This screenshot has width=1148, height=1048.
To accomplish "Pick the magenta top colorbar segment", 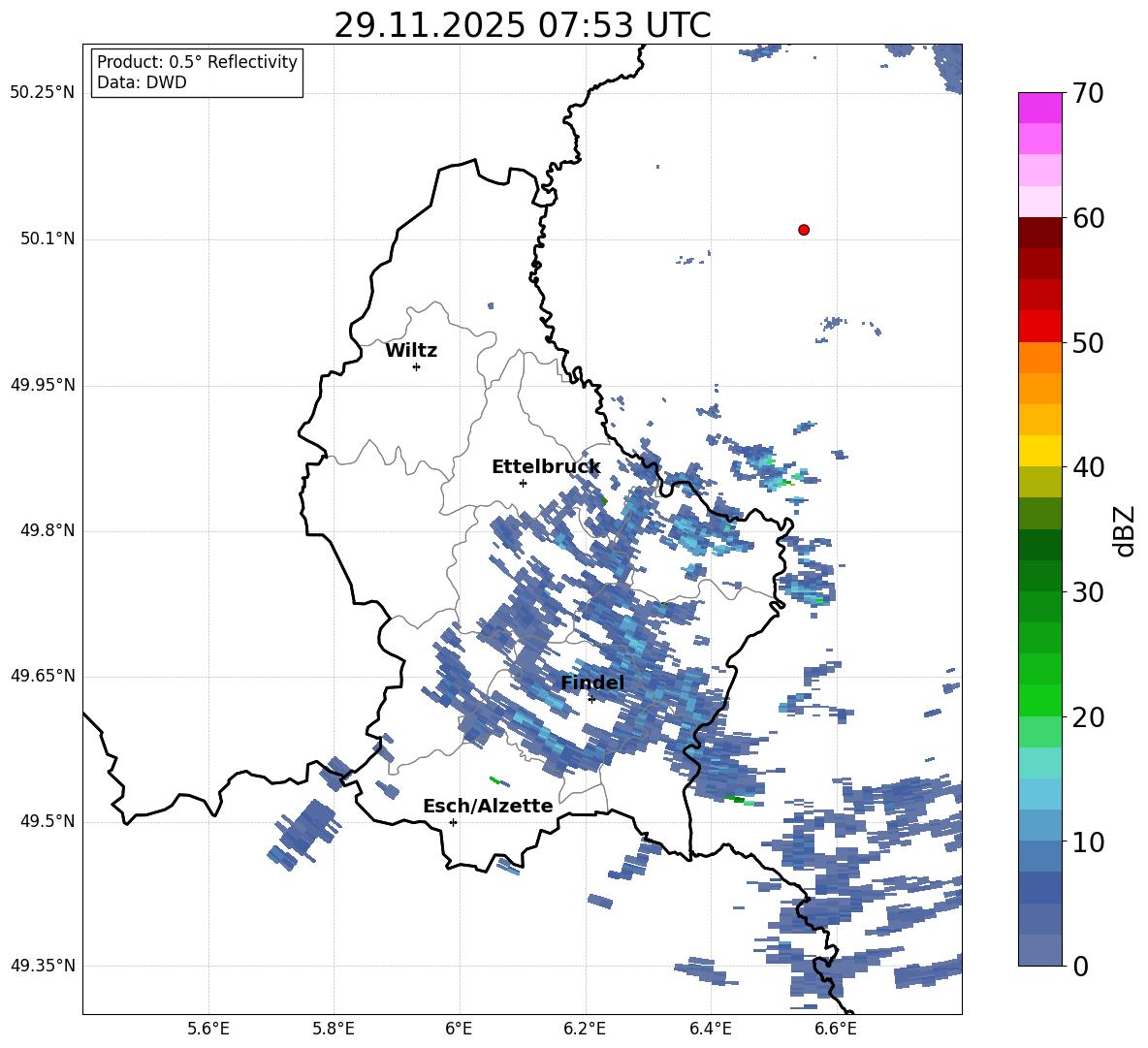I will click(x=1040, y=109).
